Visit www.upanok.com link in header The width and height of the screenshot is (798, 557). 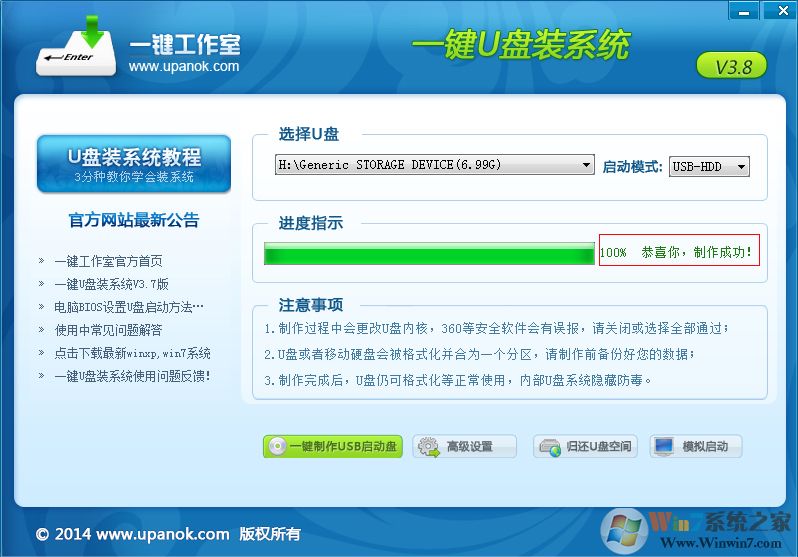coord(184,66)
